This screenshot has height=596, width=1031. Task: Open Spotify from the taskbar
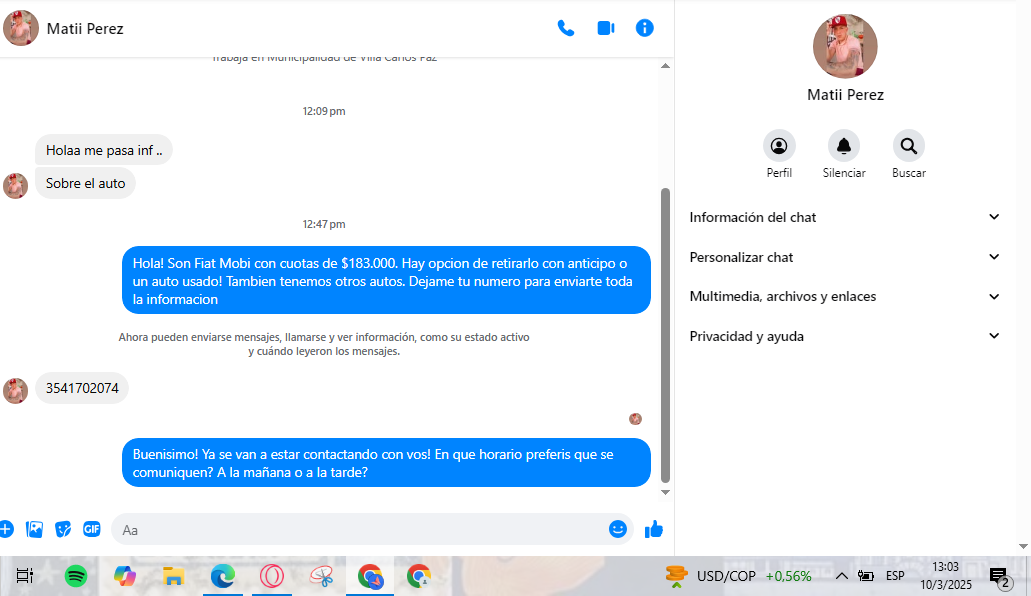(x=76, y=576)
